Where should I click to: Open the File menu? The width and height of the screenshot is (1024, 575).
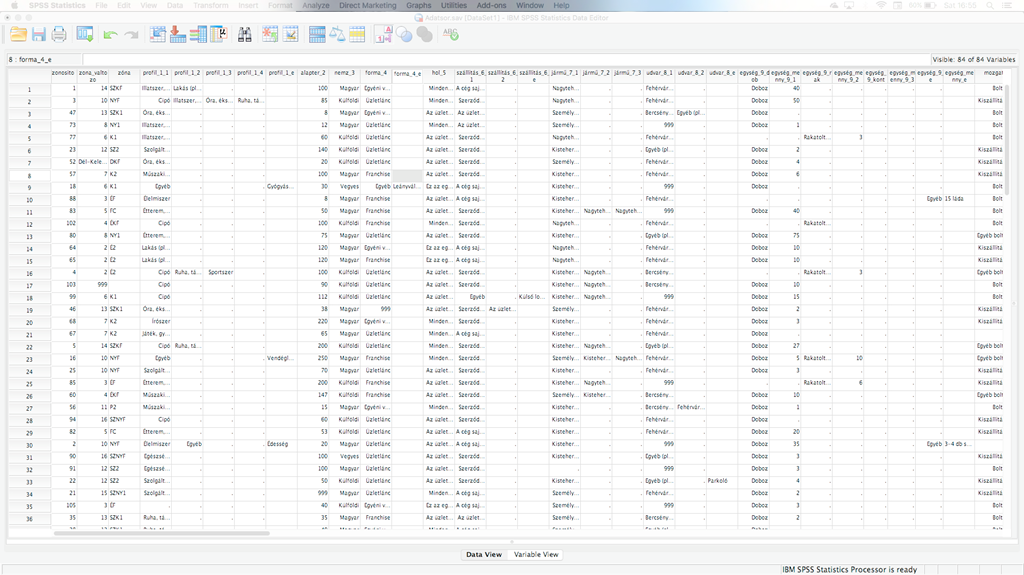(101, 5)
